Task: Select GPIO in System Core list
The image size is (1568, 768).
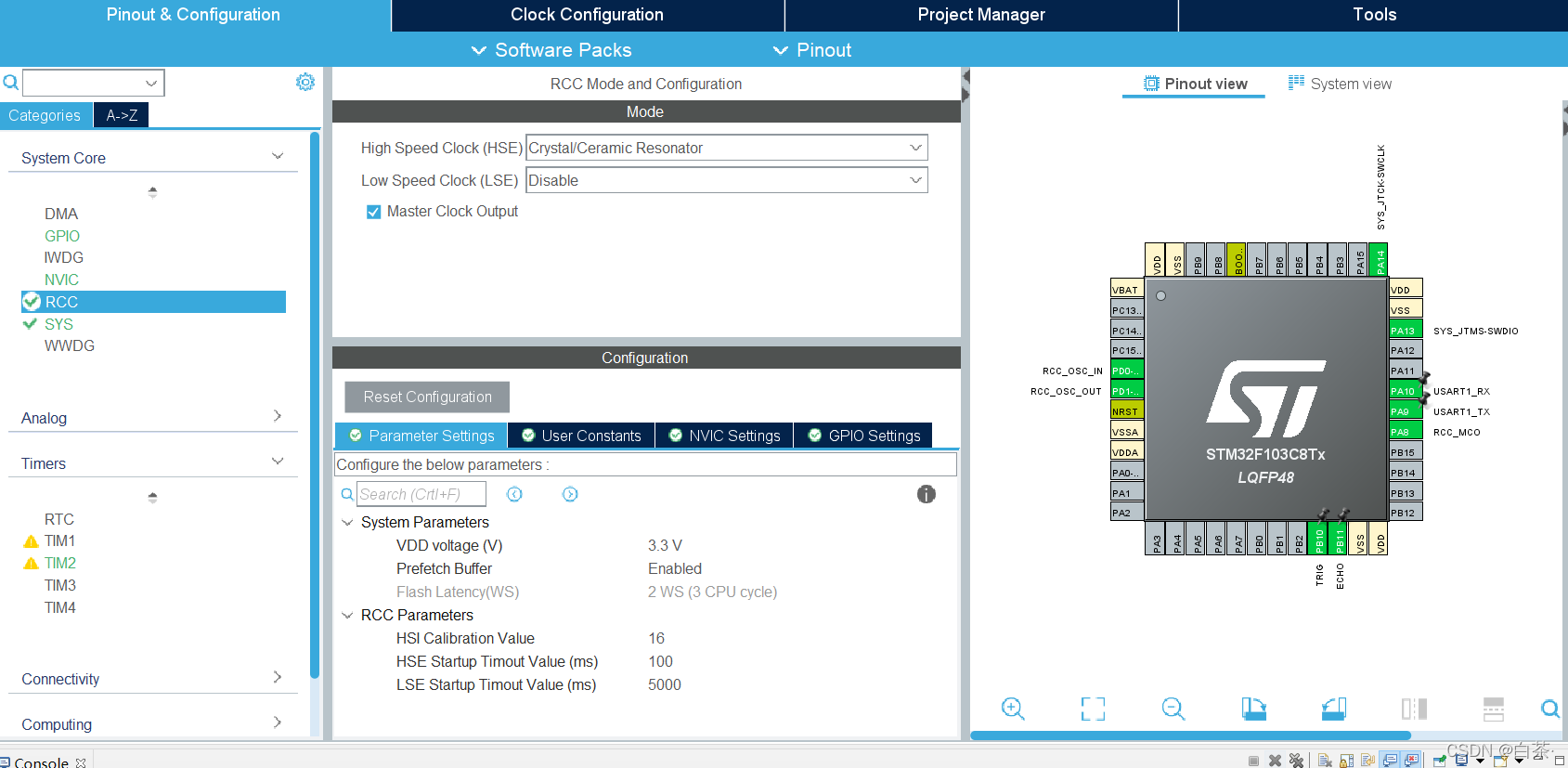Action: click(62, 236)
